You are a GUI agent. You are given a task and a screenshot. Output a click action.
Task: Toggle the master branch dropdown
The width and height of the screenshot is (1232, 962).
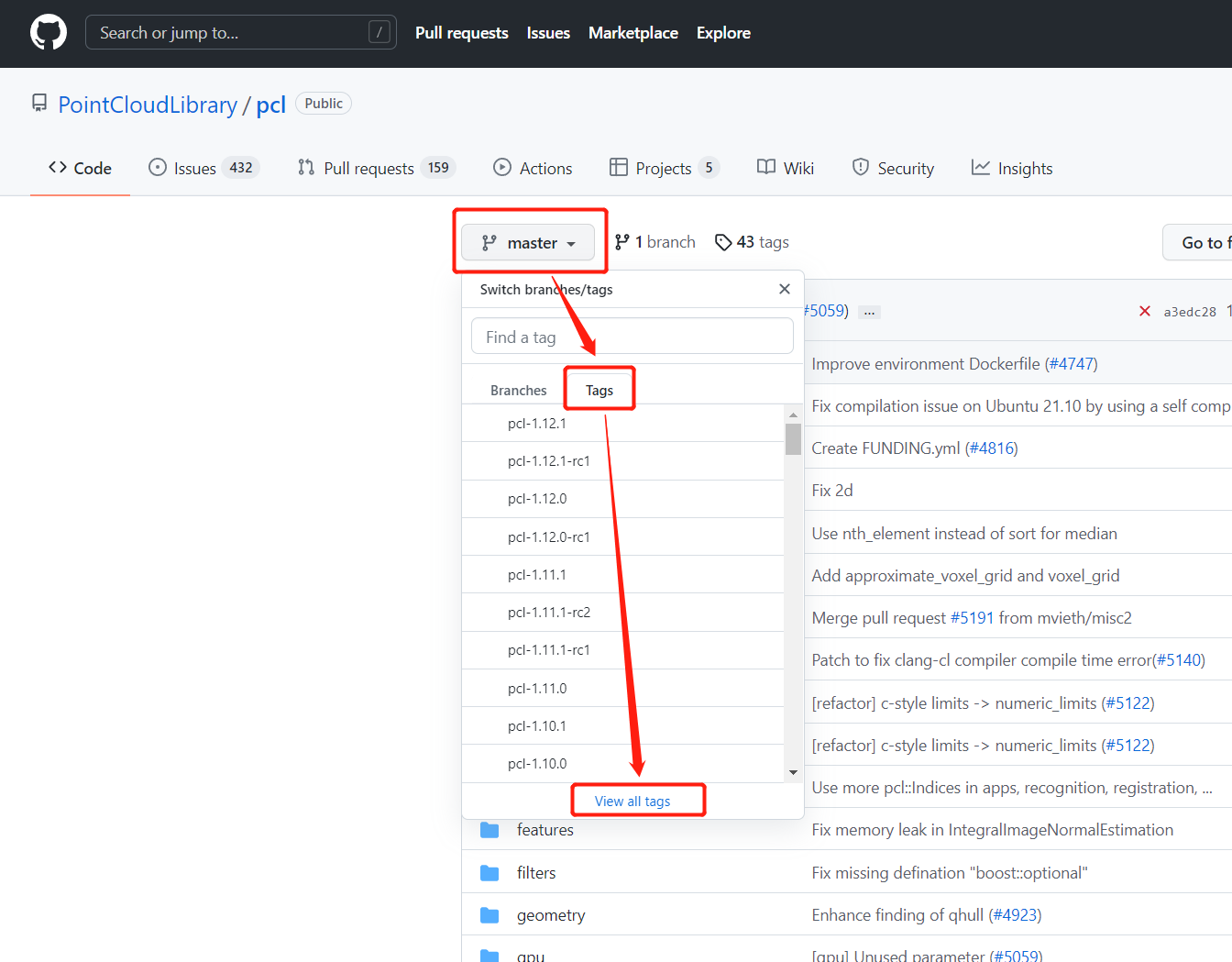point(528,243)
